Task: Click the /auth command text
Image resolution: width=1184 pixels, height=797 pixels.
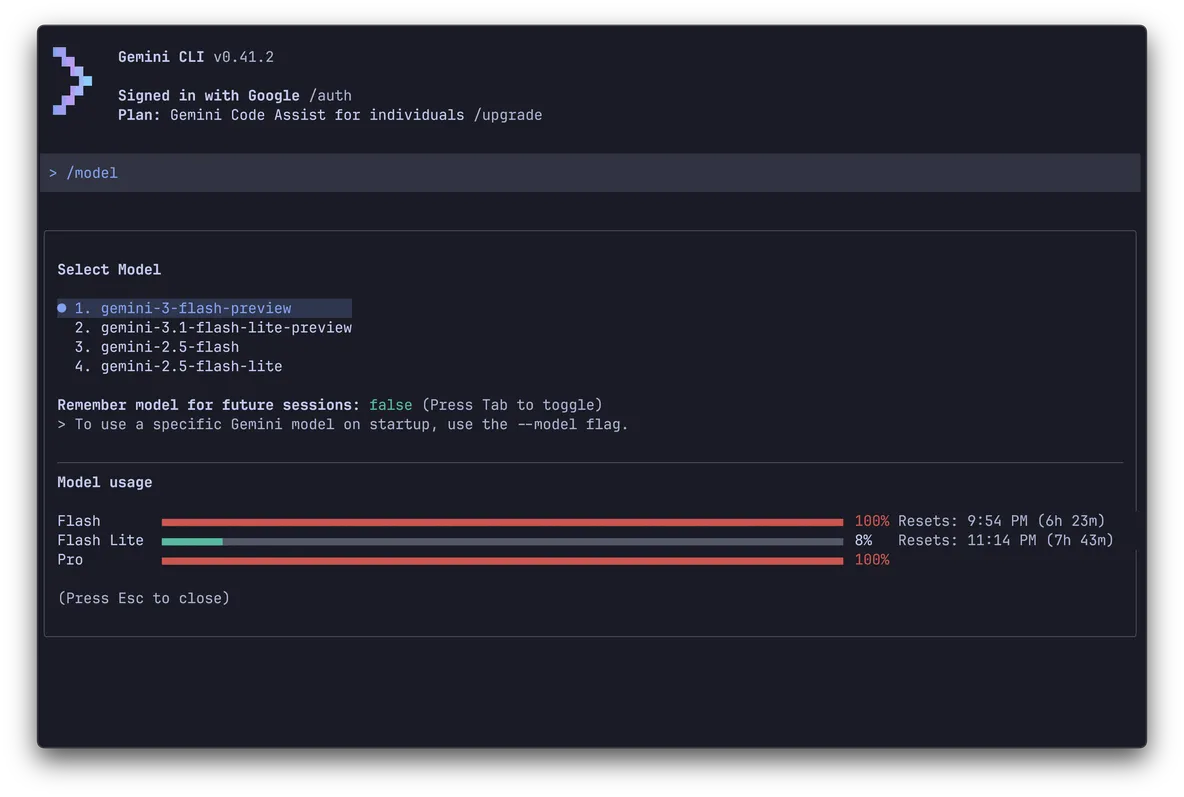Action: click(330, 96)
